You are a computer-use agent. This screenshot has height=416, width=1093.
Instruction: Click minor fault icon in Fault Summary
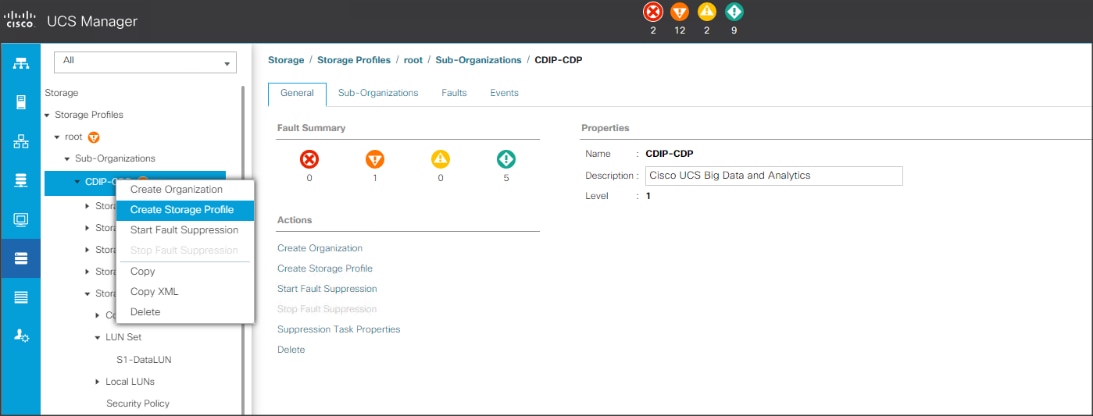pyautogui.click(x=441, y=160)
